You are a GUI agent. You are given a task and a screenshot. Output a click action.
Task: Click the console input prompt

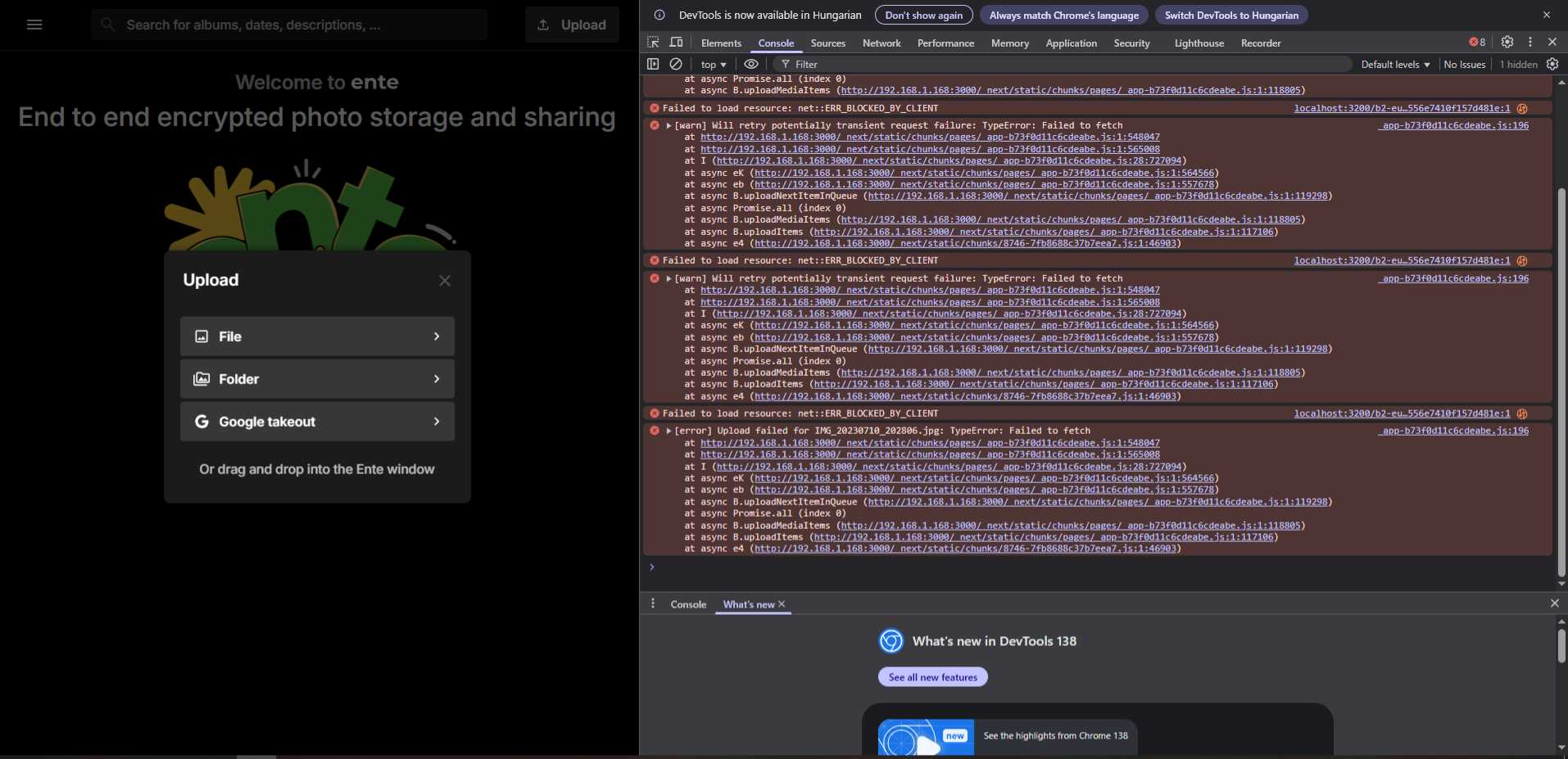pyautogui.click(x=1098, y=567)
